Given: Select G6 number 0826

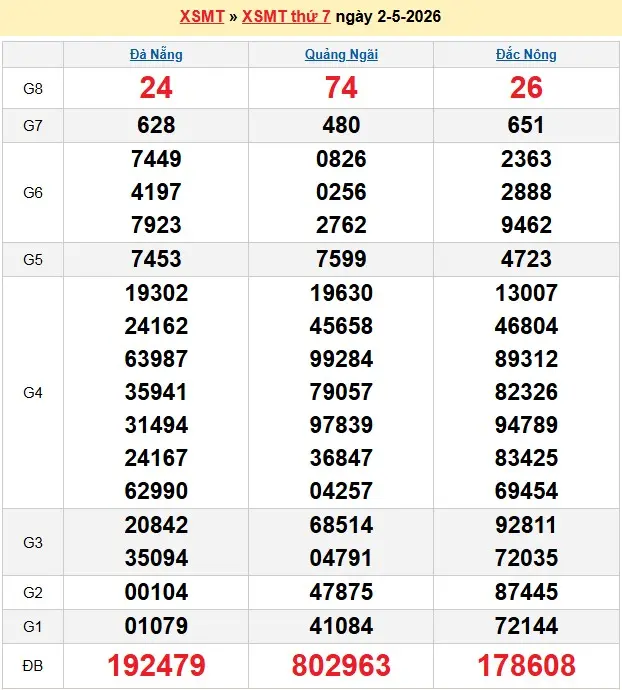Looking at the screenshot, I should tap(341, 159).
